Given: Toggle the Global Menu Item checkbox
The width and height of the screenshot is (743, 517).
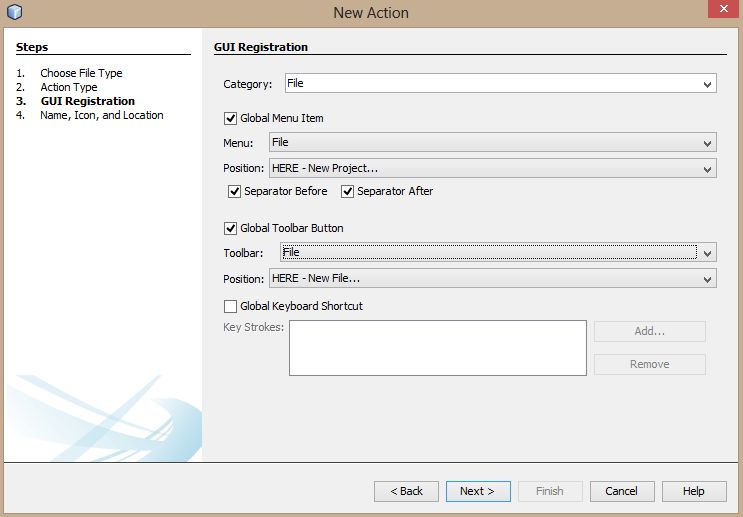Looking at the screenshot, I should pos(231,118).
